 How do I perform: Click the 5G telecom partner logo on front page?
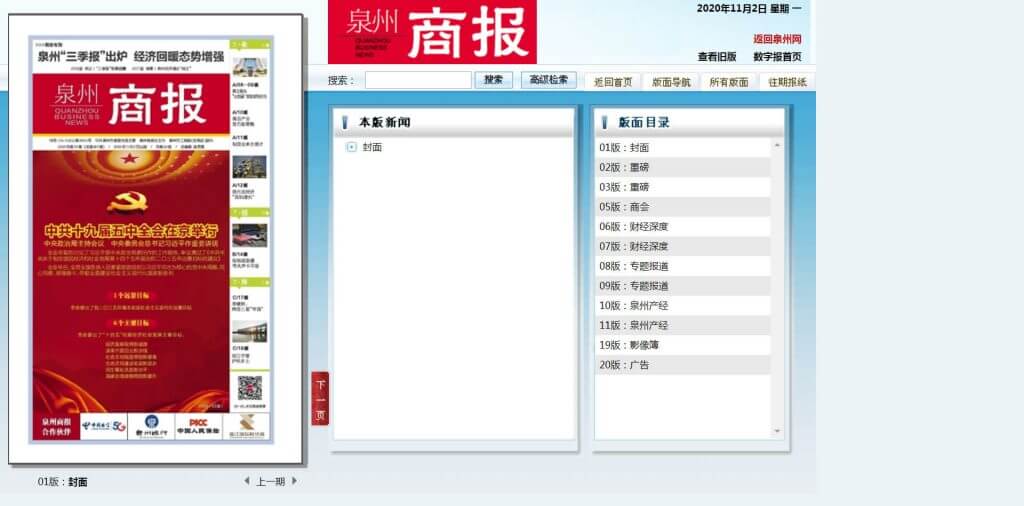tap(104, 426)
